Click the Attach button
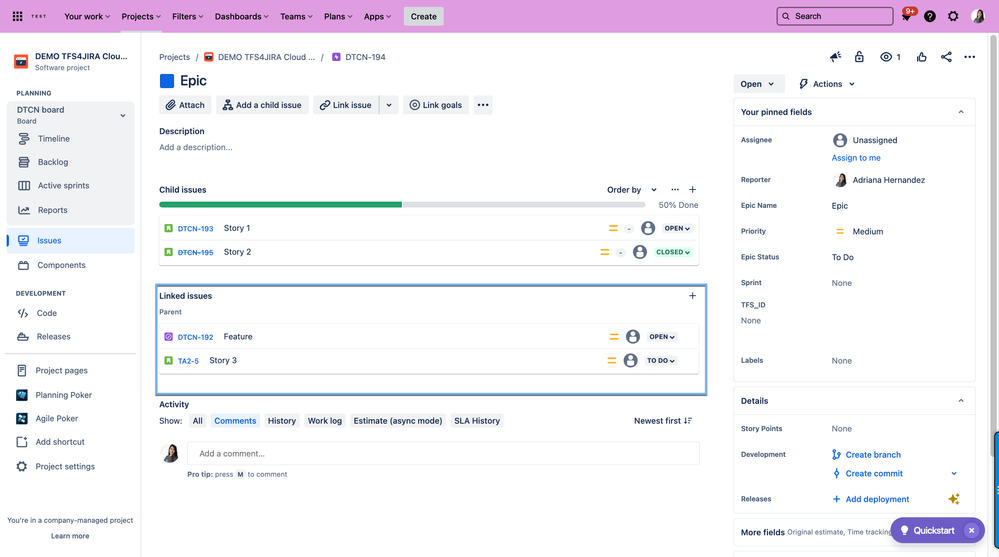 click(x=185, y=105)
